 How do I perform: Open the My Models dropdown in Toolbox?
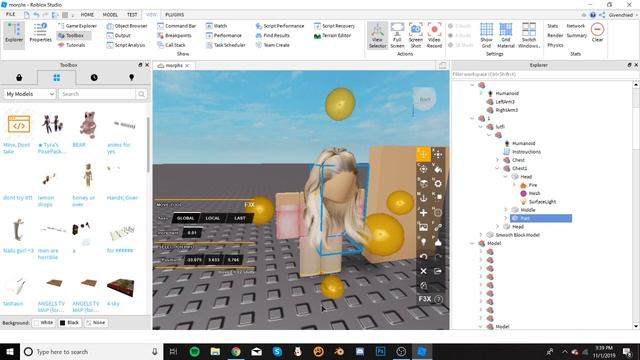(29, 94)
